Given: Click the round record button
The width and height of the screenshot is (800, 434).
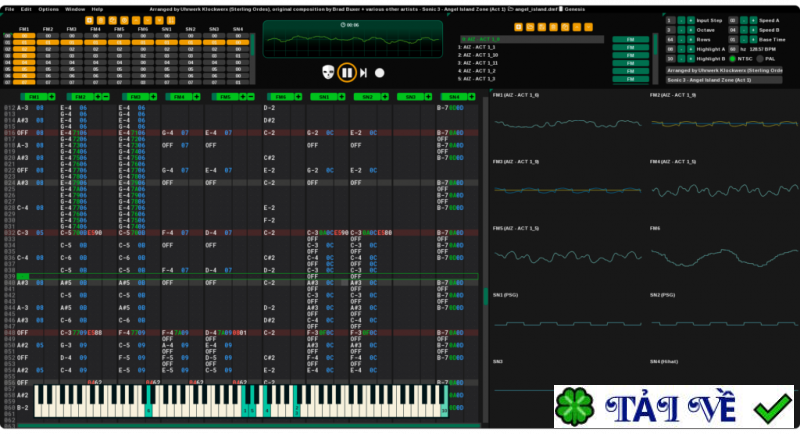Looking at the screenshot, I should tap(379, 72).
